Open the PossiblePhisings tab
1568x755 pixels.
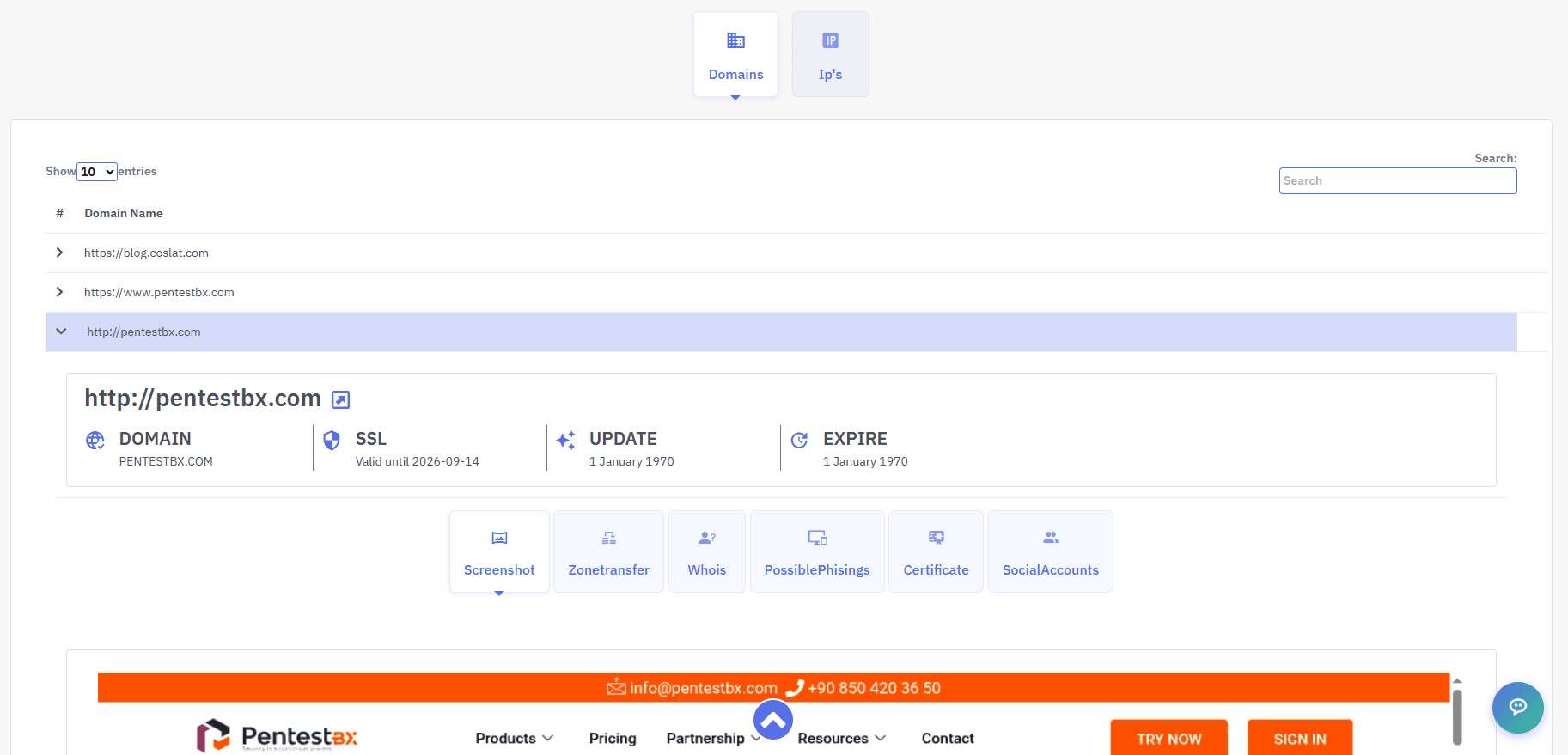coord(817,551)
